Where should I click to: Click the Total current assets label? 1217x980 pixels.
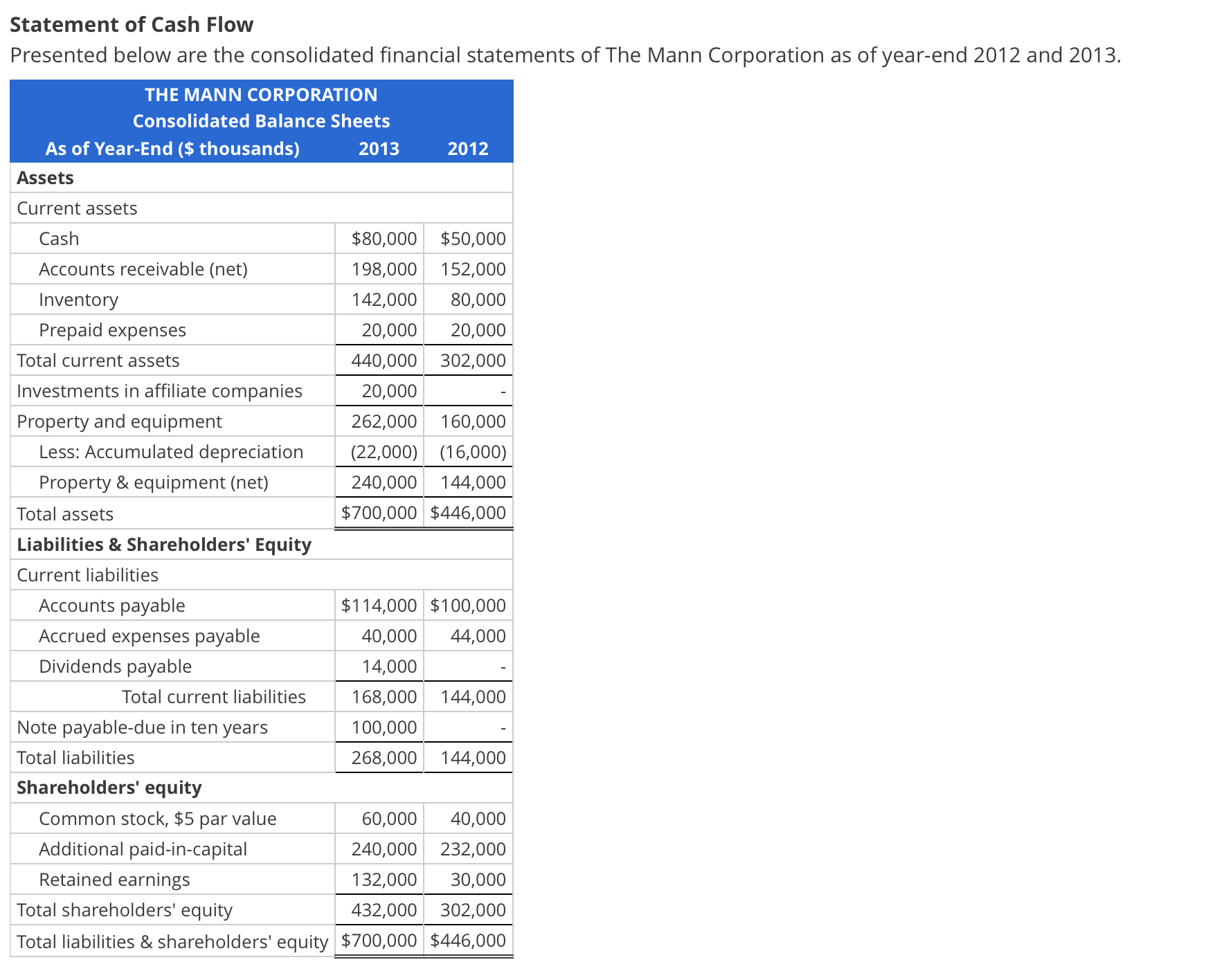click(x=97, y=360)
